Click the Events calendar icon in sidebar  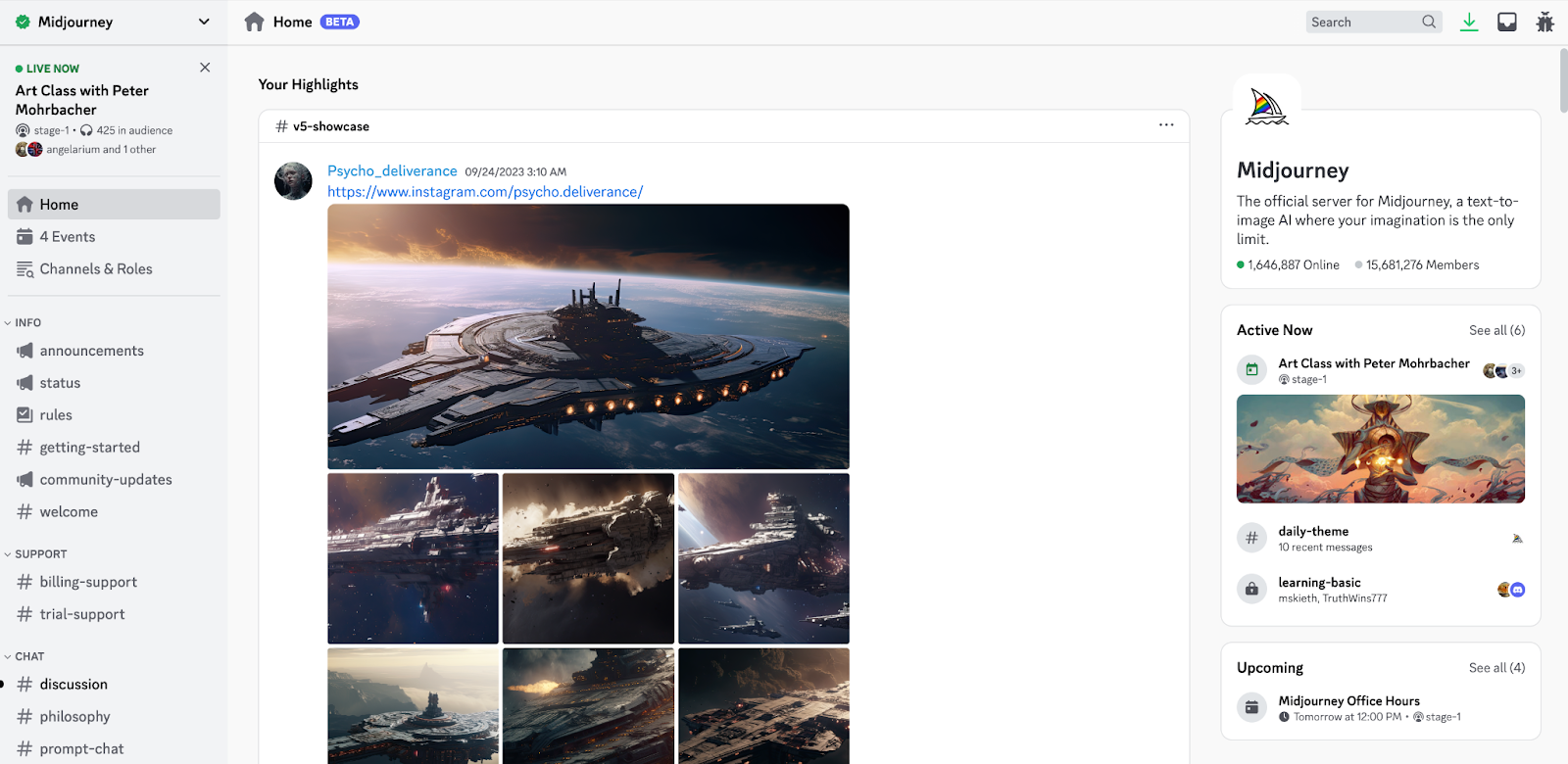click(x=25, y=236)
